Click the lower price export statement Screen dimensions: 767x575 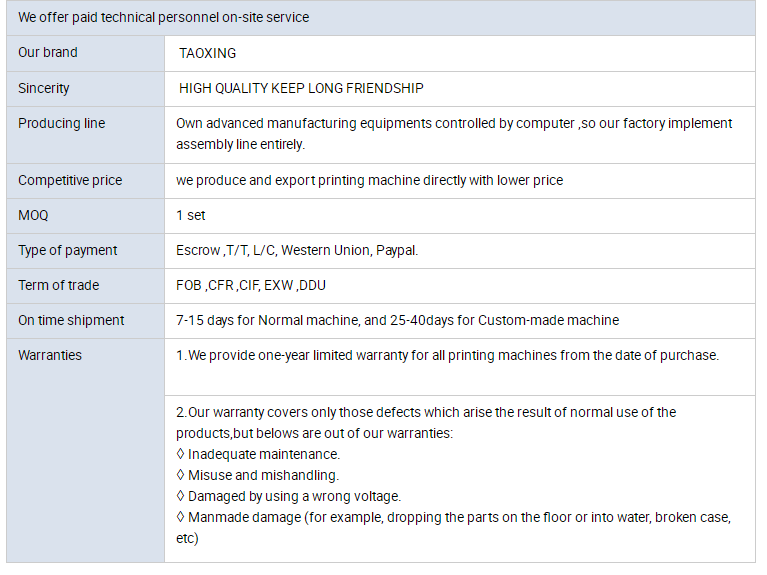coord(369,180)
